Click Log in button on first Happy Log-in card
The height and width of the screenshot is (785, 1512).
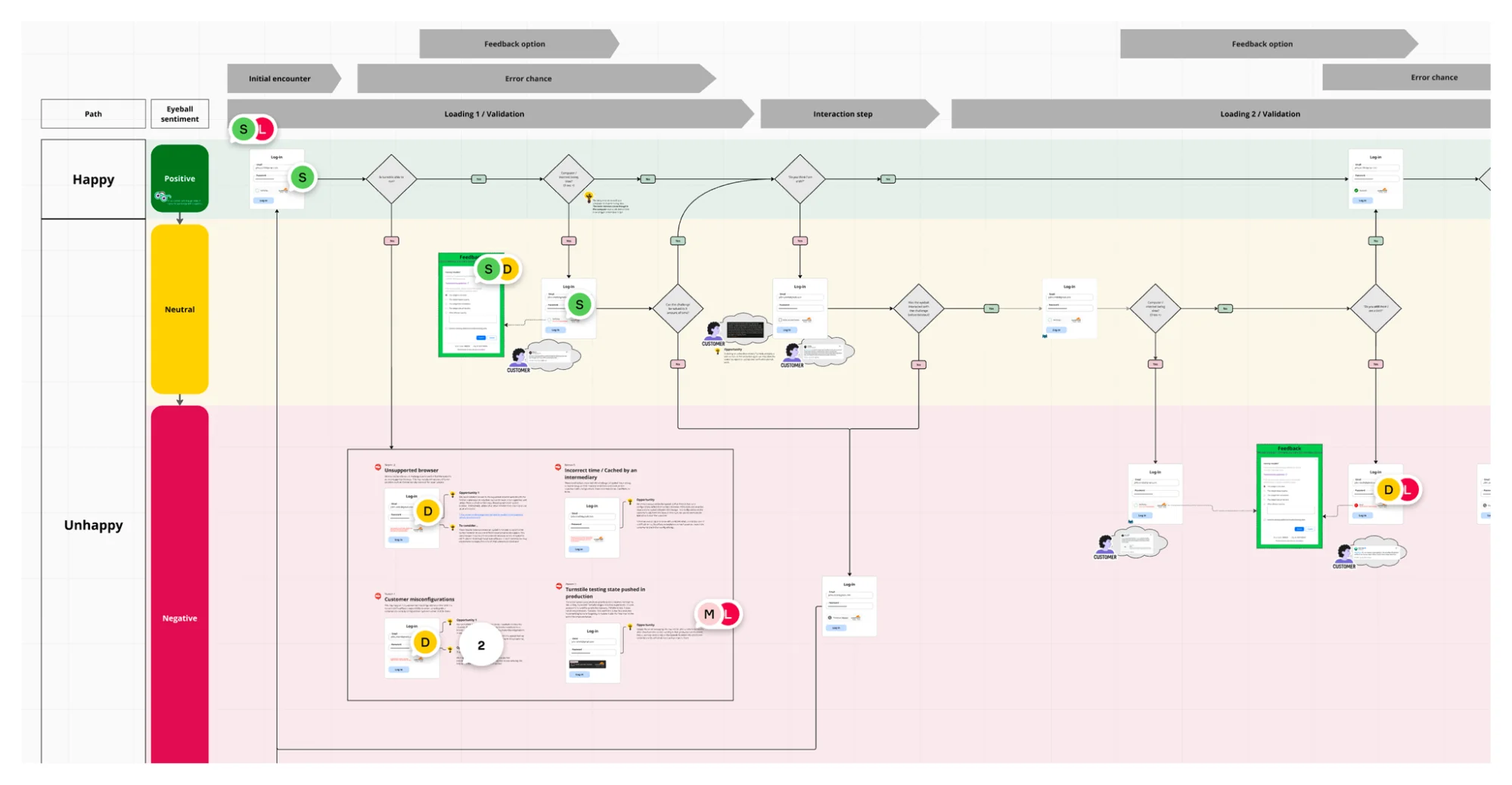tap(263, 200)
